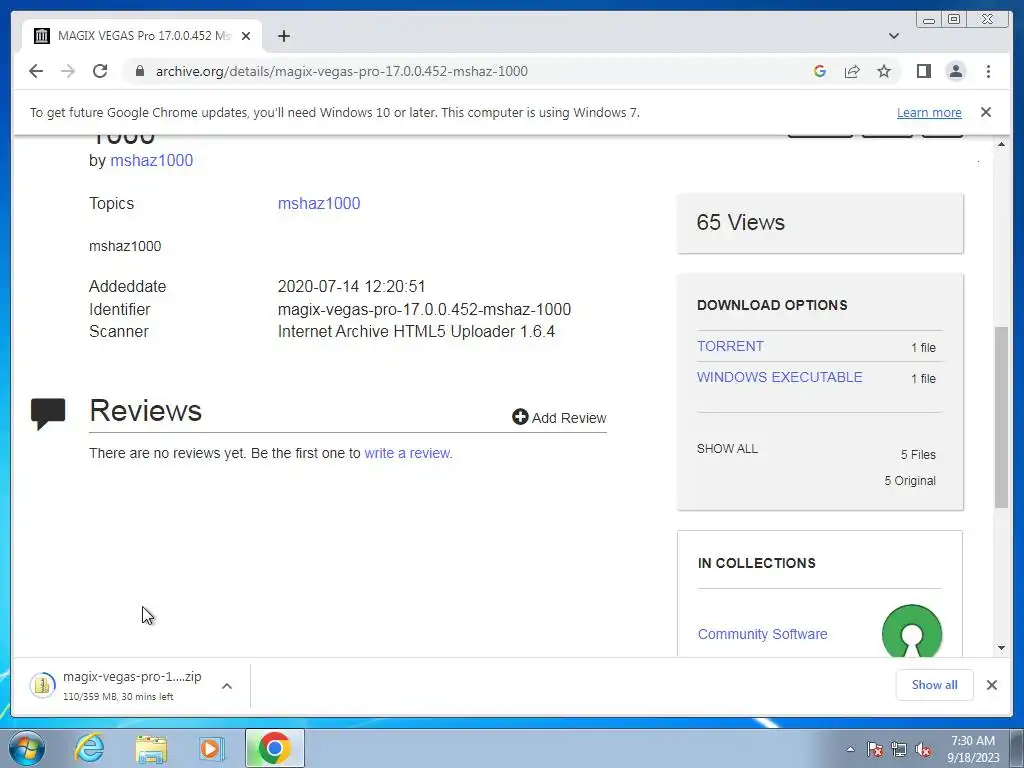Open the taskbar clock and date

[973, 749]
